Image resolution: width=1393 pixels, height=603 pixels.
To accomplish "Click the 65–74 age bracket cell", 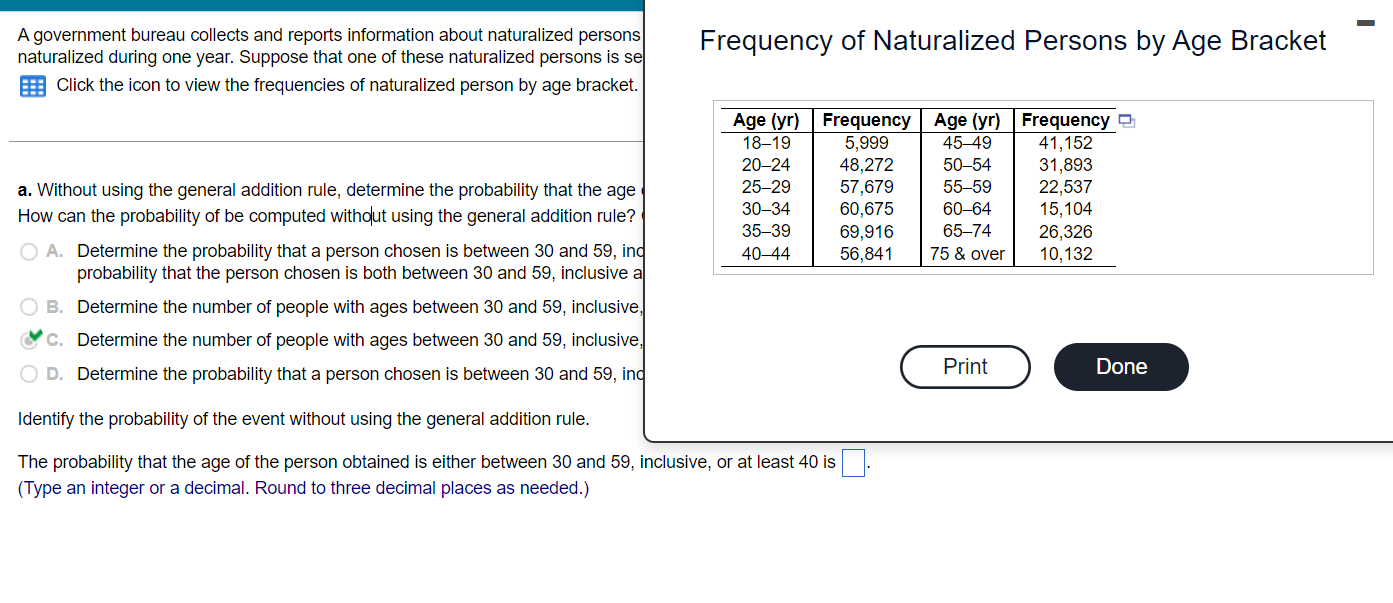I will click(x=967, y=232).
